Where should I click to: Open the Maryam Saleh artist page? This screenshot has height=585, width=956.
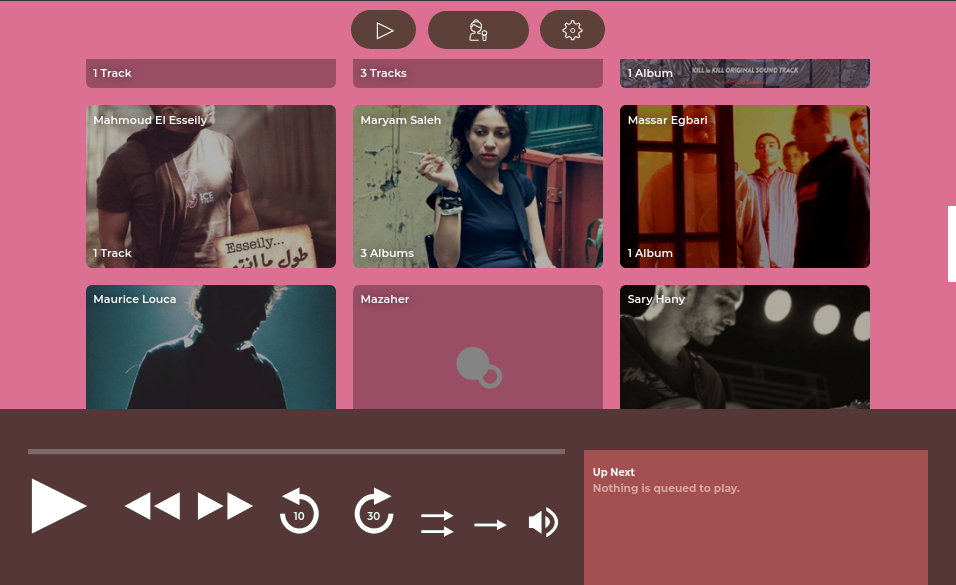tap(477, 186)
